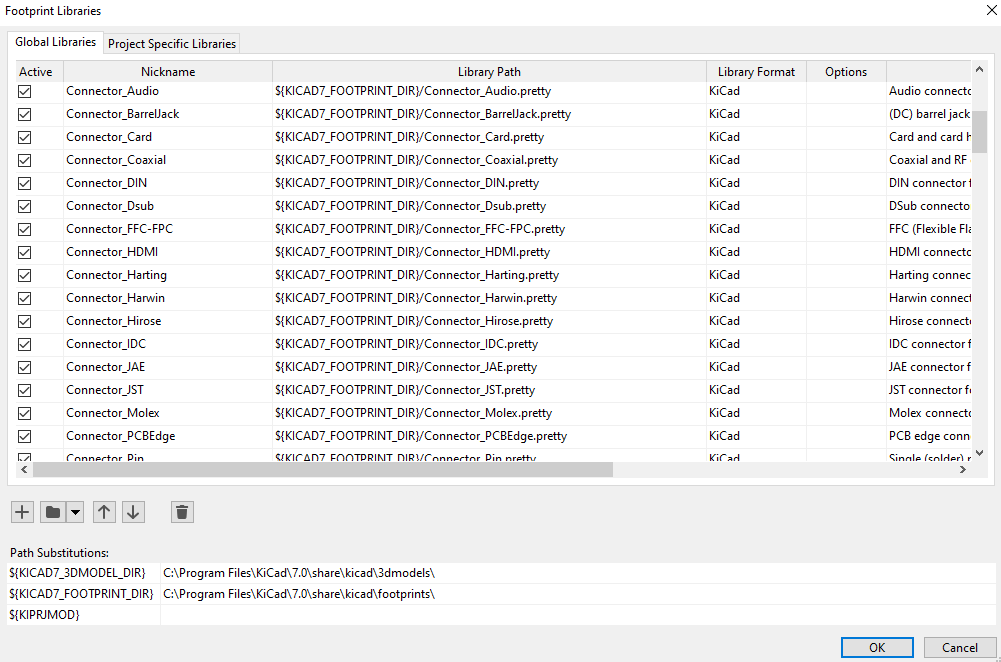Sort by the Nickname column header
1001x662 pixels.
click(x=168, y=71)
